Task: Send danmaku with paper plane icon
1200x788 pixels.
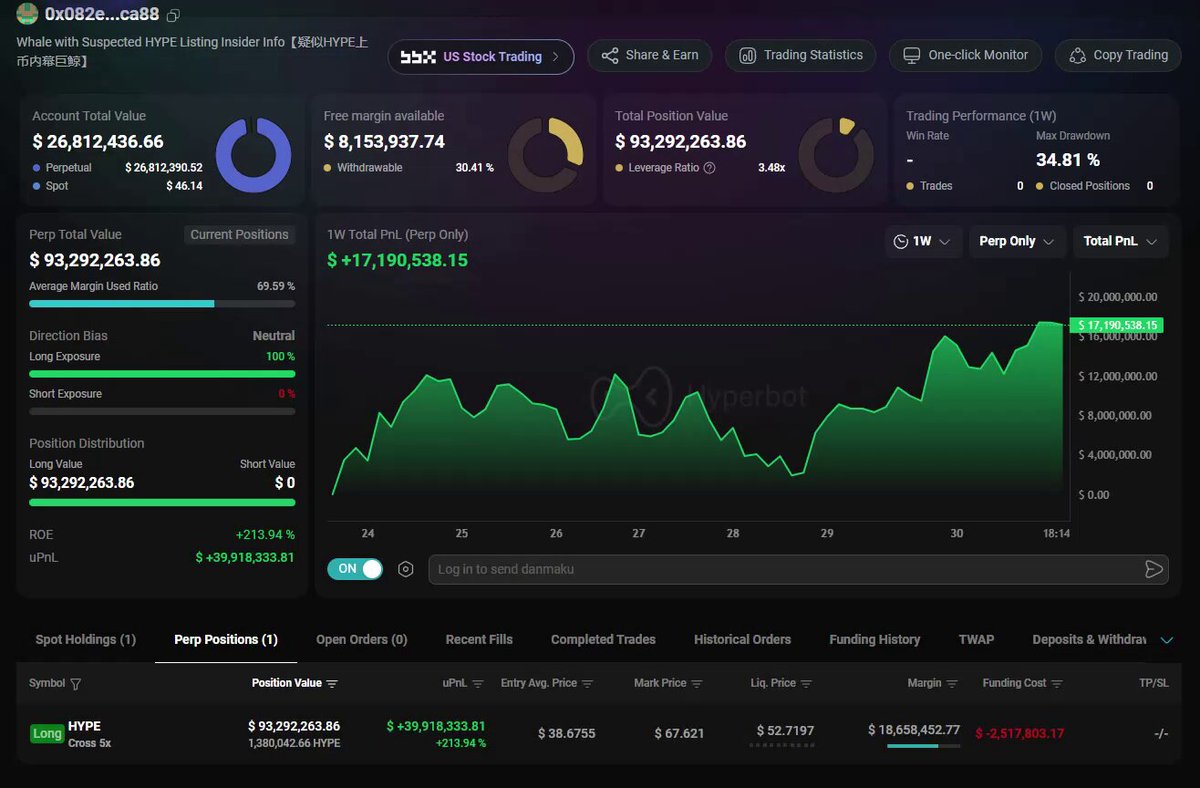Action: tap(1153, 569)
